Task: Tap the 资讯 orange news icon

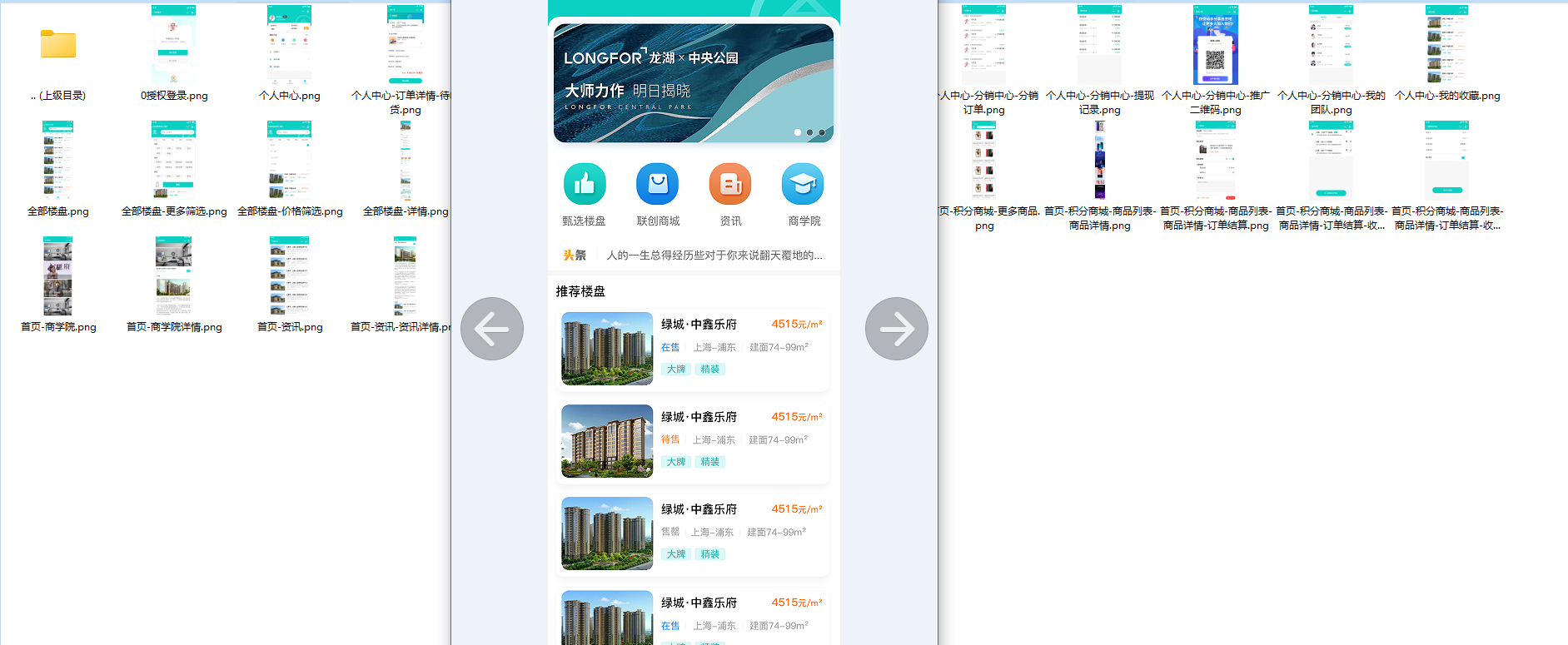Action: [730, 184]
